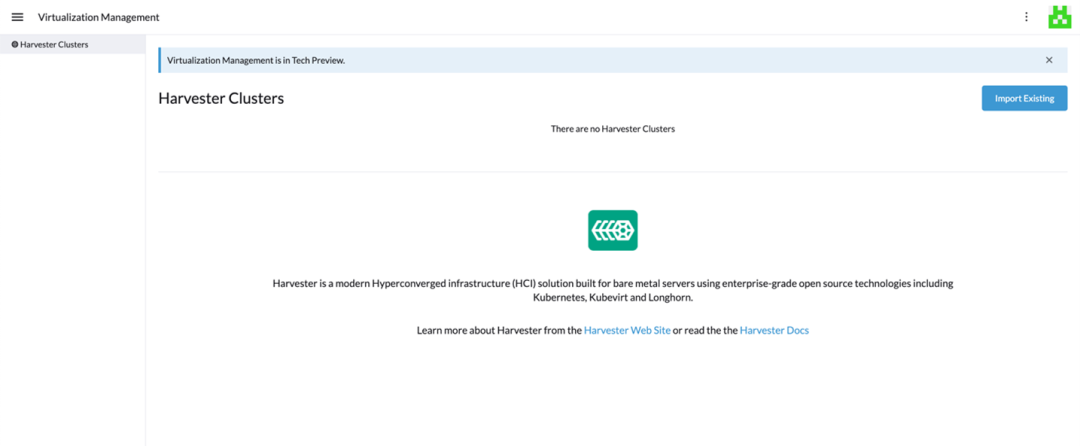Click the 'Learn more about Harvester from the' text
Viewport: 1080px width, 446px height.
499,330
